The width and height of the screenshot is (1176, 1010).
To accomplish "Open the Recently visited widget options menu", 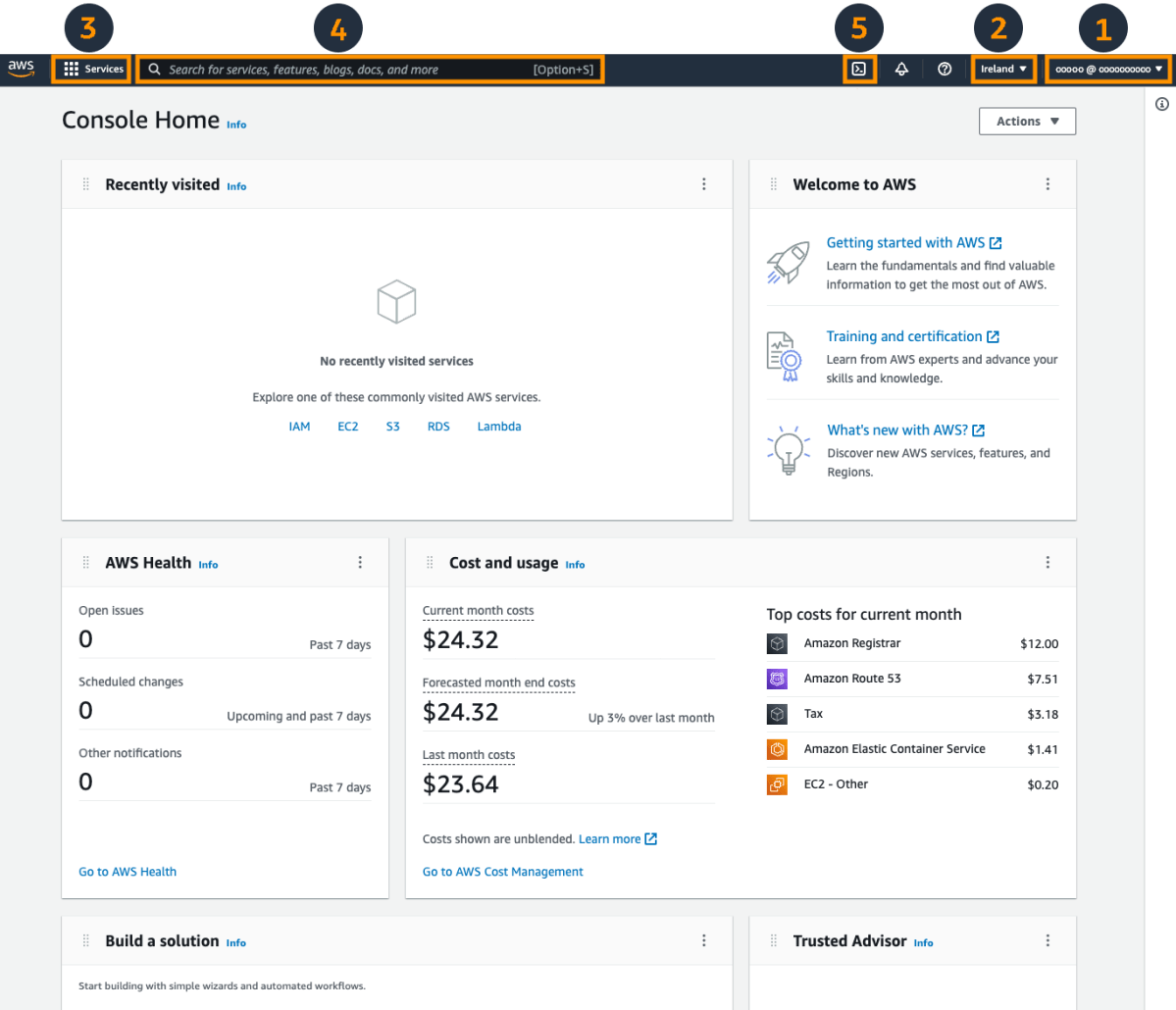I will [703, 183].
